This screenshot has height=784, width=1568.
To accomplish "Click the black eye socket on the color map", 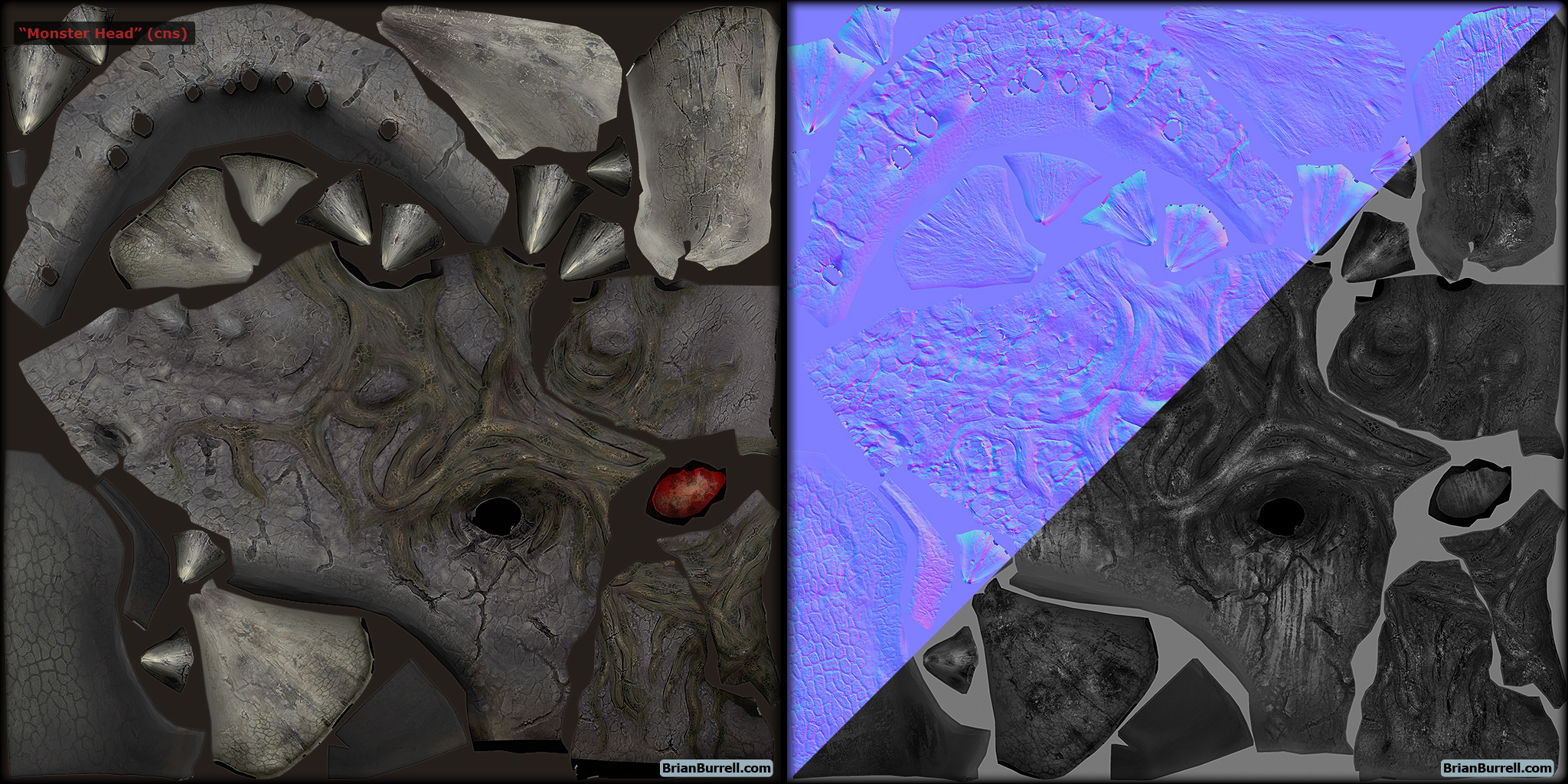I will click(499, 516).
